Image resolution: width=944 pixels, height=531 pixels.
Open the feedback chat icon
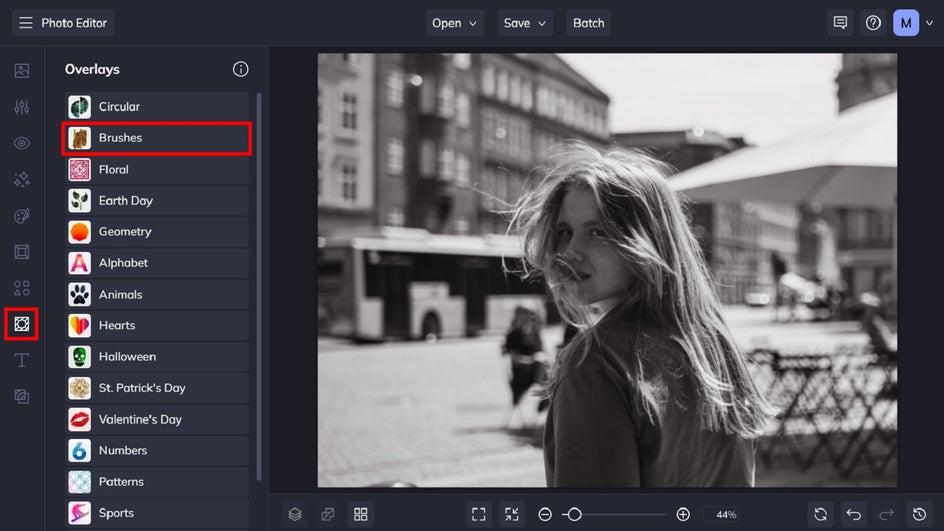[840, 23]
